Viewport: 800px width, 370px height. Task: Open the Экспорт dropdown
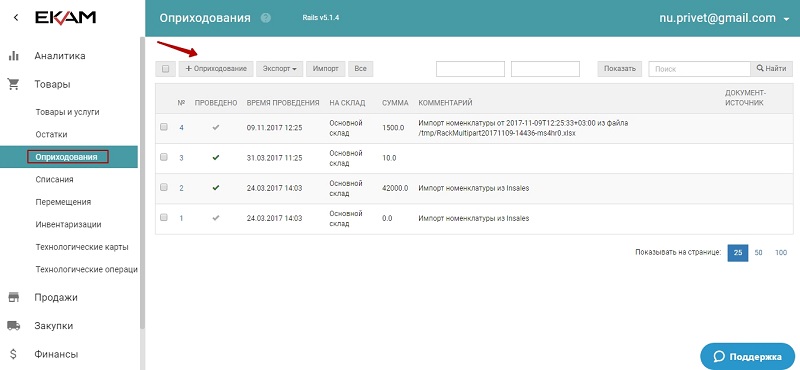pos(279,69)
